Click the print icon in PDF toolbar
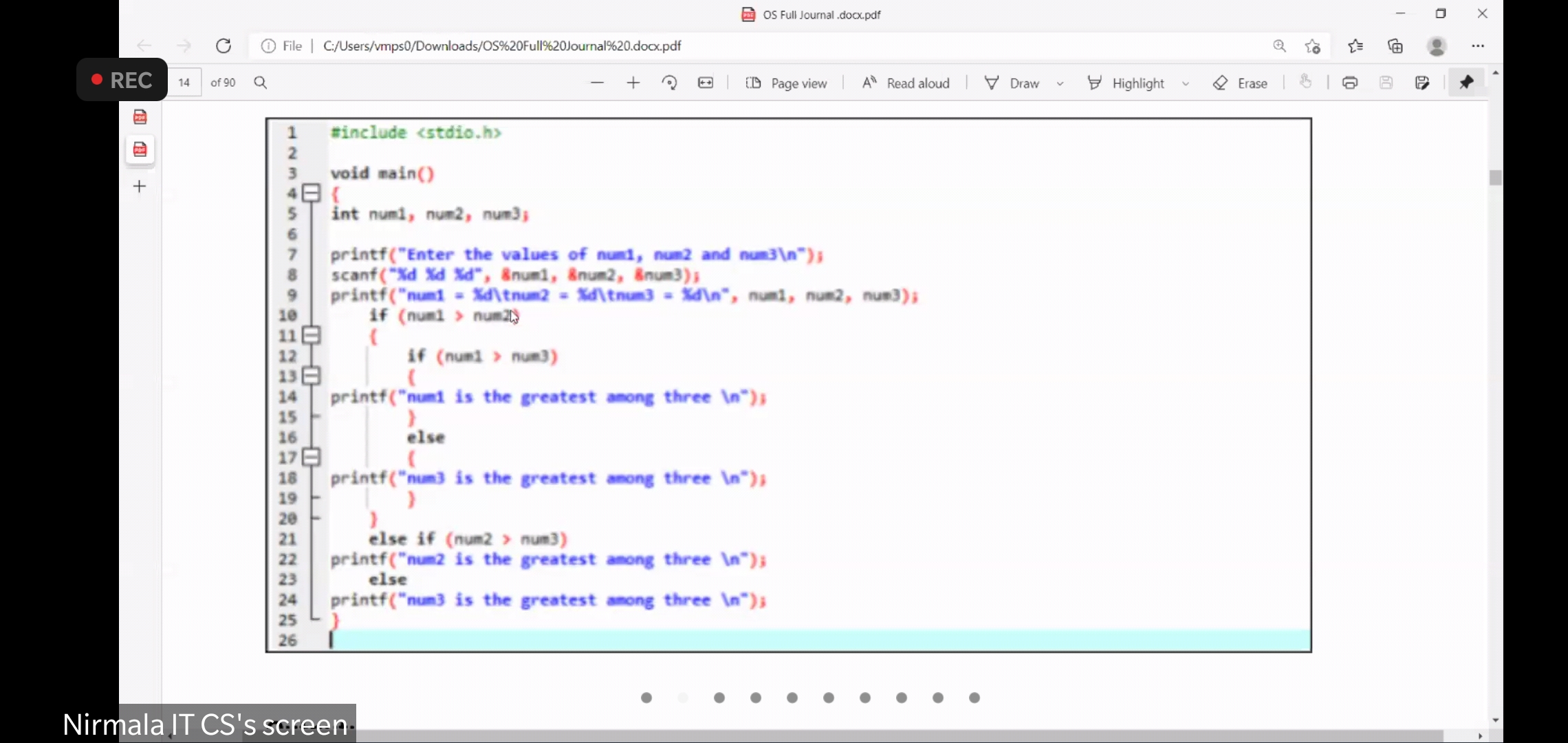1568x743 pixels. [1350, 83]
